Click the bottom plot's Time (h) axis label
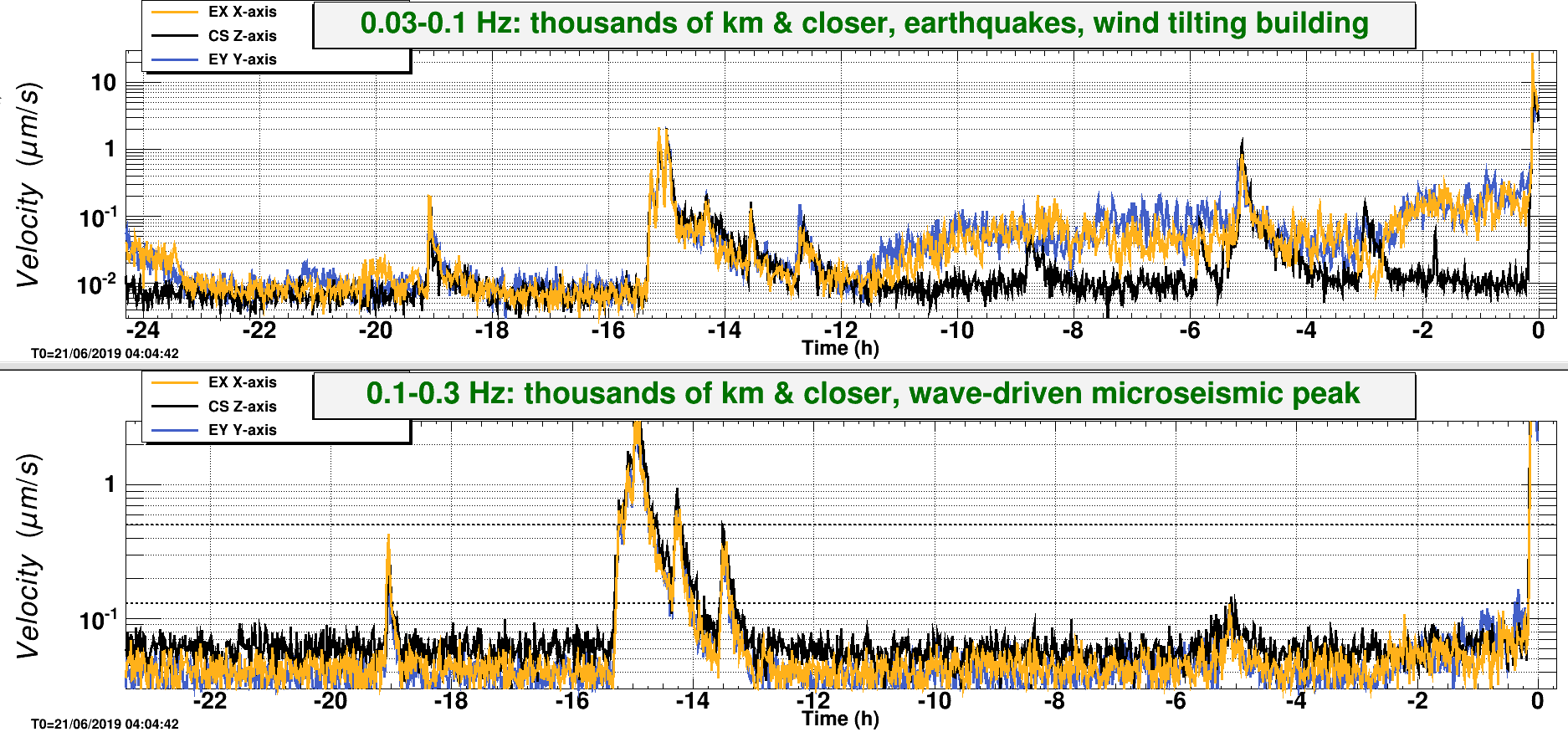The image size is (1568, 732). pyautogui.click(x=840, y=719)
